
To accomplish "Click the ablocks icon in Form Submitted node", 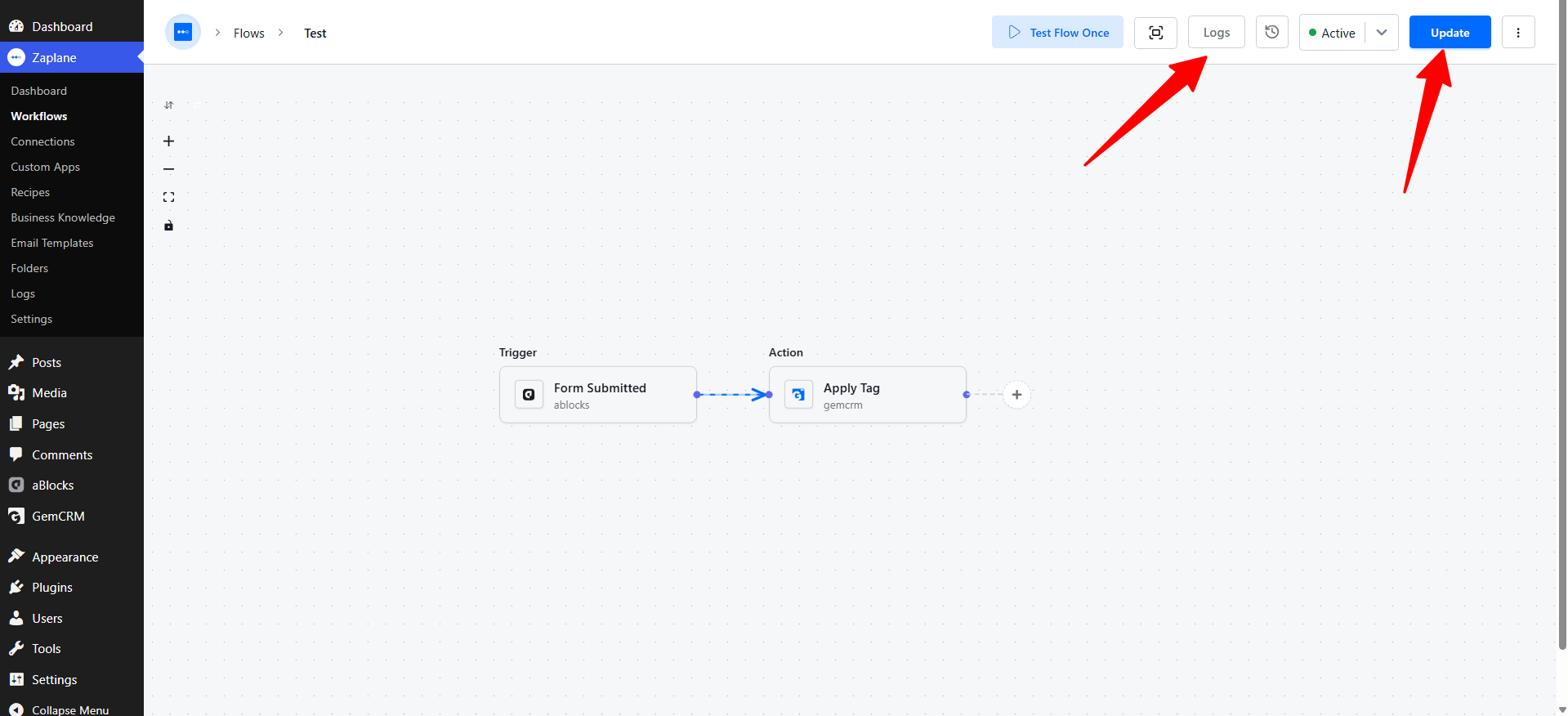I will point(529,395).
